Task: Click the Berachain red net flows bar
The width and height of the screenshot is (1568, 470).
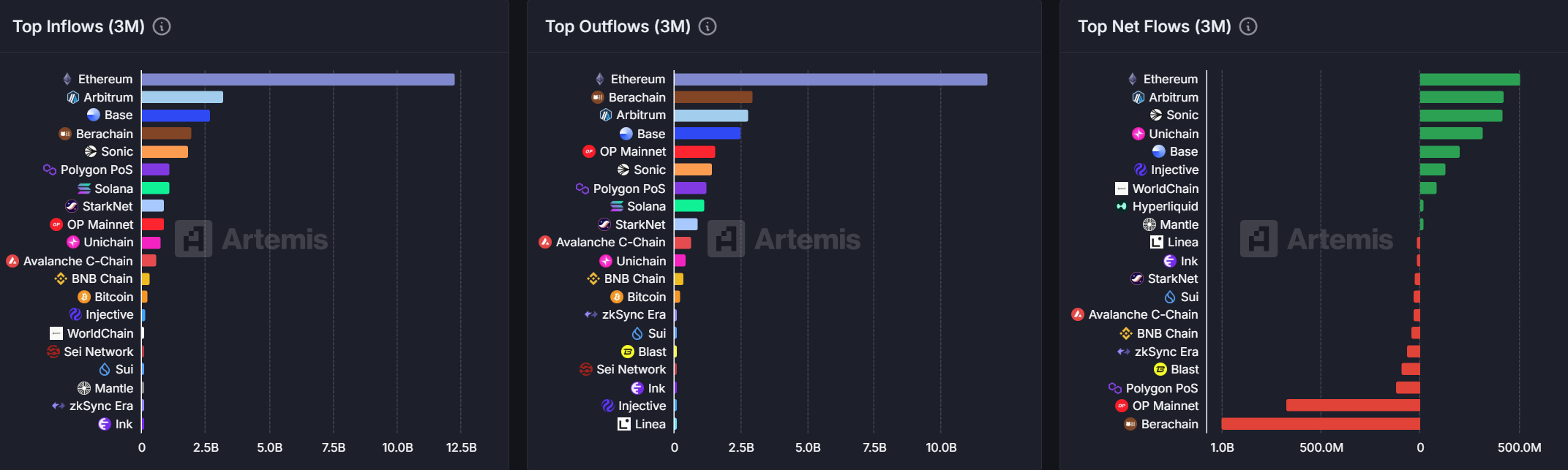Action: 1321,424
